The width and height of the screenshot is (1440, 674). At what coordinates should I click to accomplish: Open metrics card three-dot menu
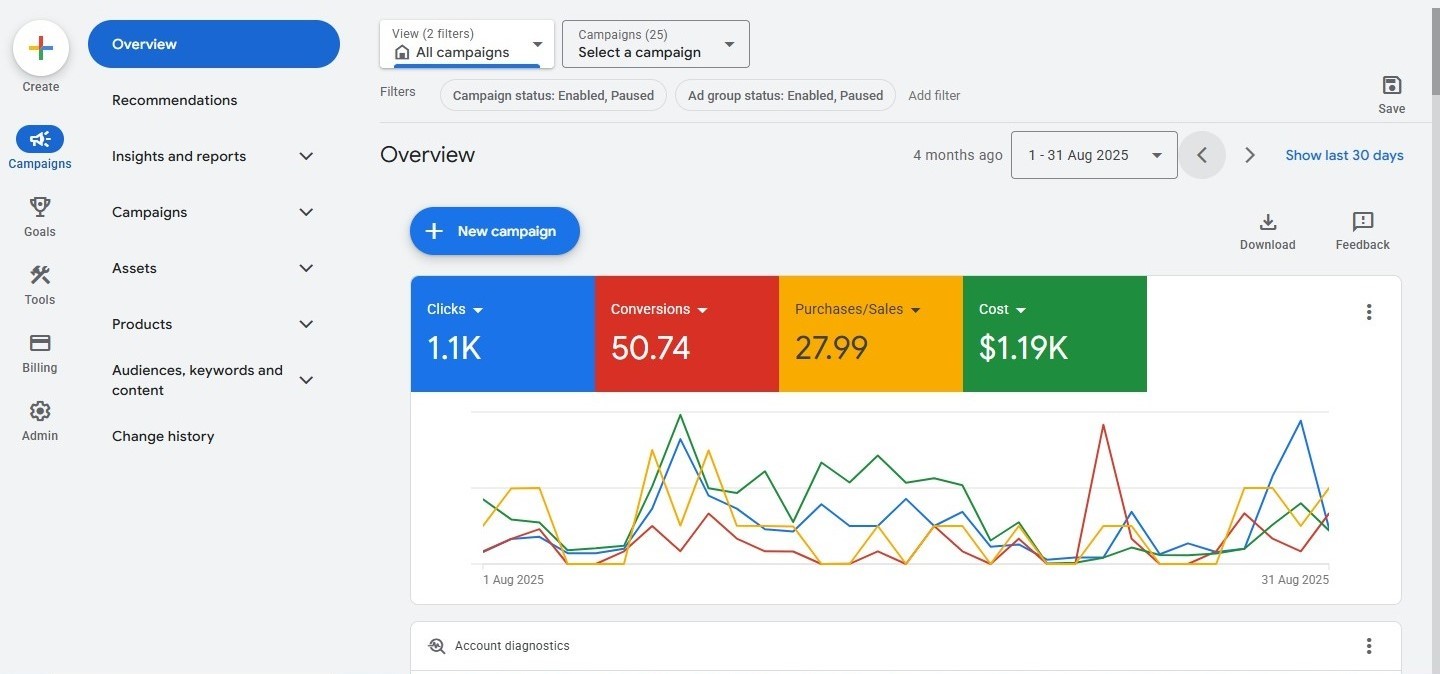tap(1369, 312)
